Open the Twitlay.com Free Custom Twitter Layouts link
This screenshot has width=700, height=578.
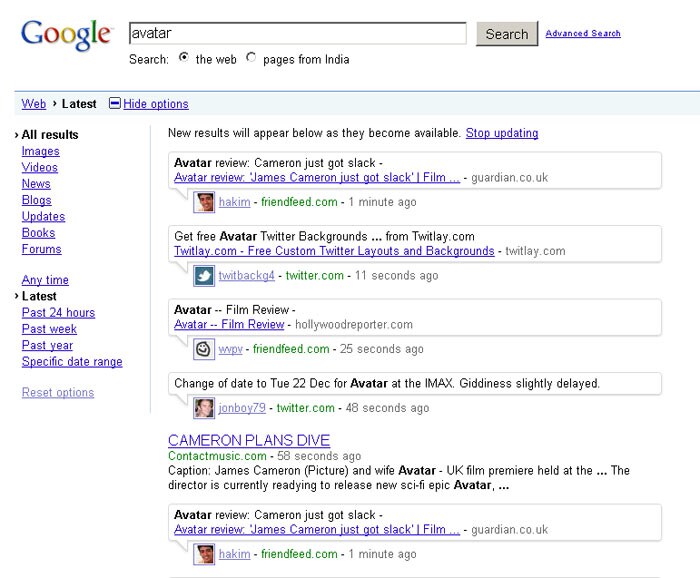pyautogui.click(x=334, y=251)
